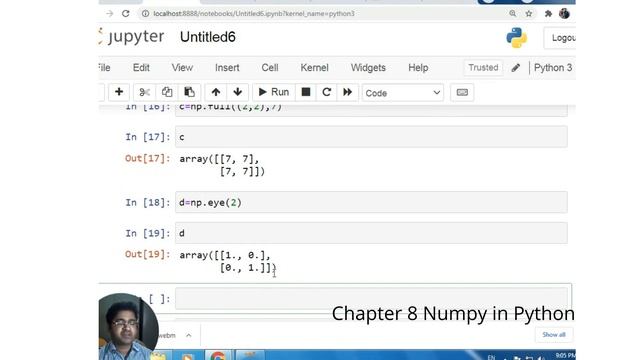This screenshot has height=360, width=640.
Task: Insert a cell below with the plus icon
Action: [119, 92]
